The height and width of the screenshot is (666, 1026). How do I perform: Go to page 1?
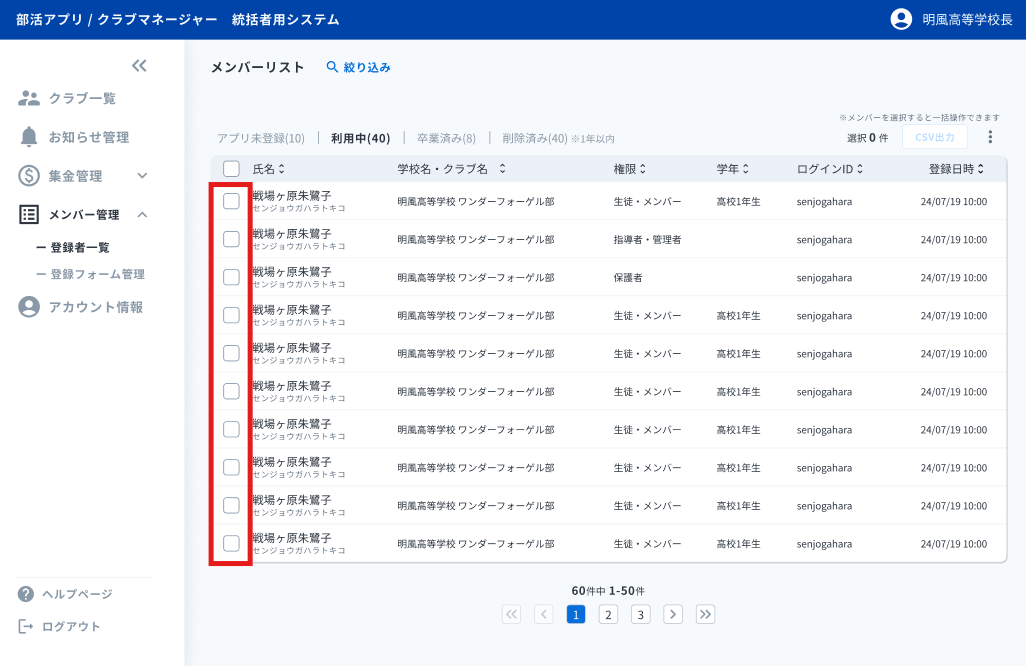click(x=576, y=614)
